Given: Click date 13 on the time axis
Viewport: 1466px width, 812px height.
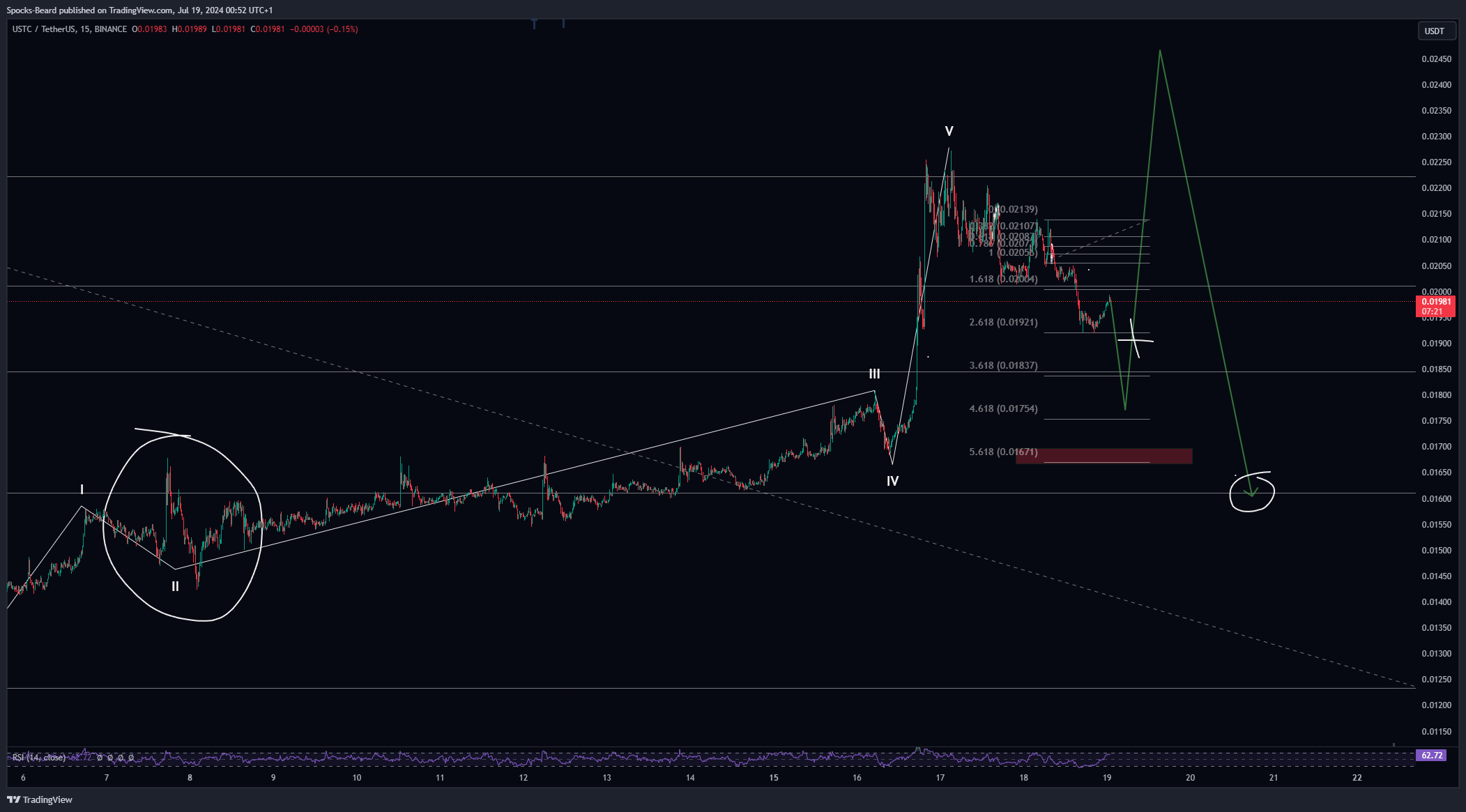Looking at the screenshot, I should click(606, 778).
